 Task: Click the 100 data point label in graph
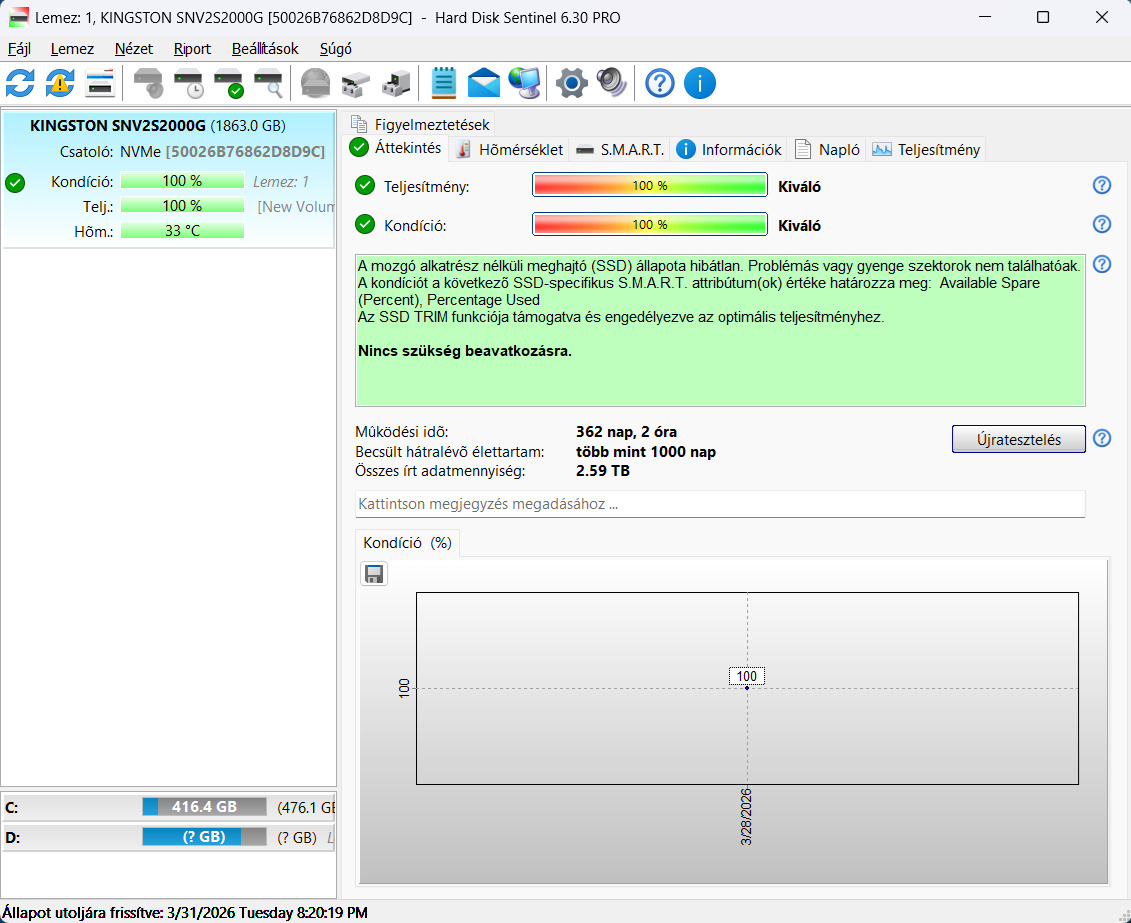tap(747, 676)
